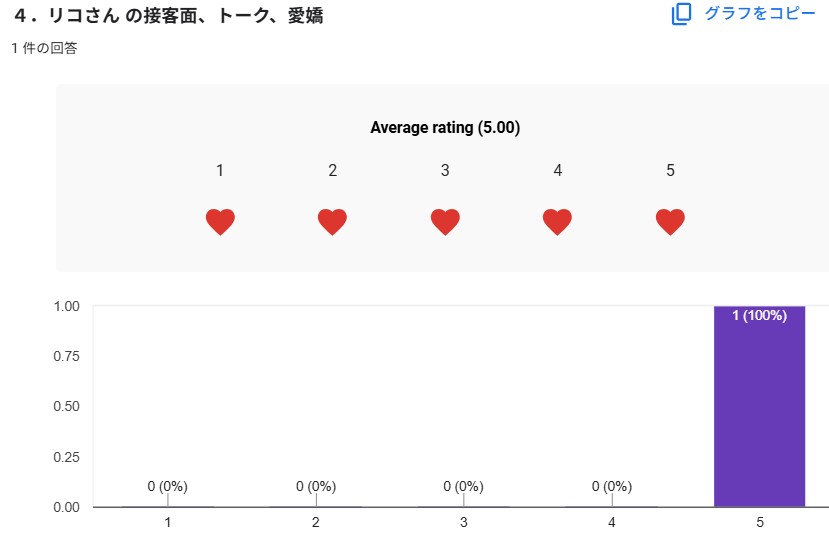Click the 1 (100%) bar label
The width and height of the screenshot is (829, 538).
click(x=759, y=316)
